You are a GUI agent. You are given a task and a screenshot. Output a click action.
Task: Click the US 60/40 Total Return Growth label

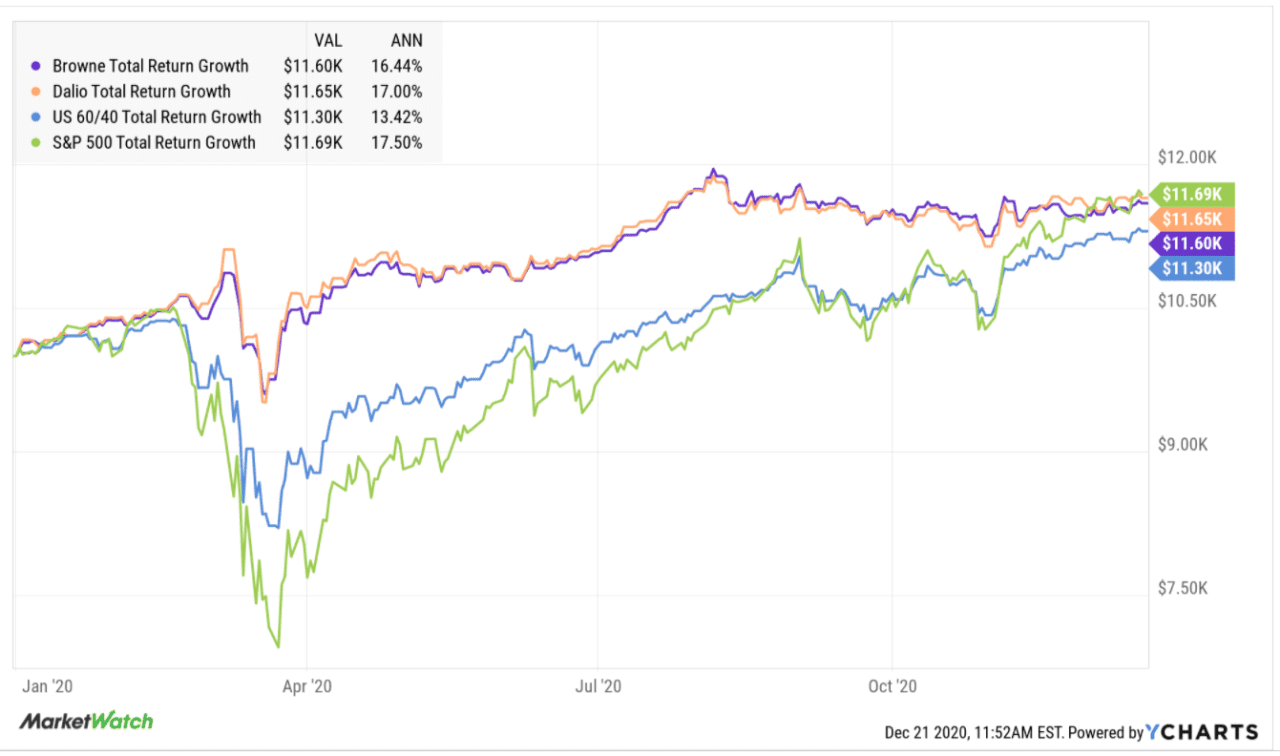[x=154, y=117]
